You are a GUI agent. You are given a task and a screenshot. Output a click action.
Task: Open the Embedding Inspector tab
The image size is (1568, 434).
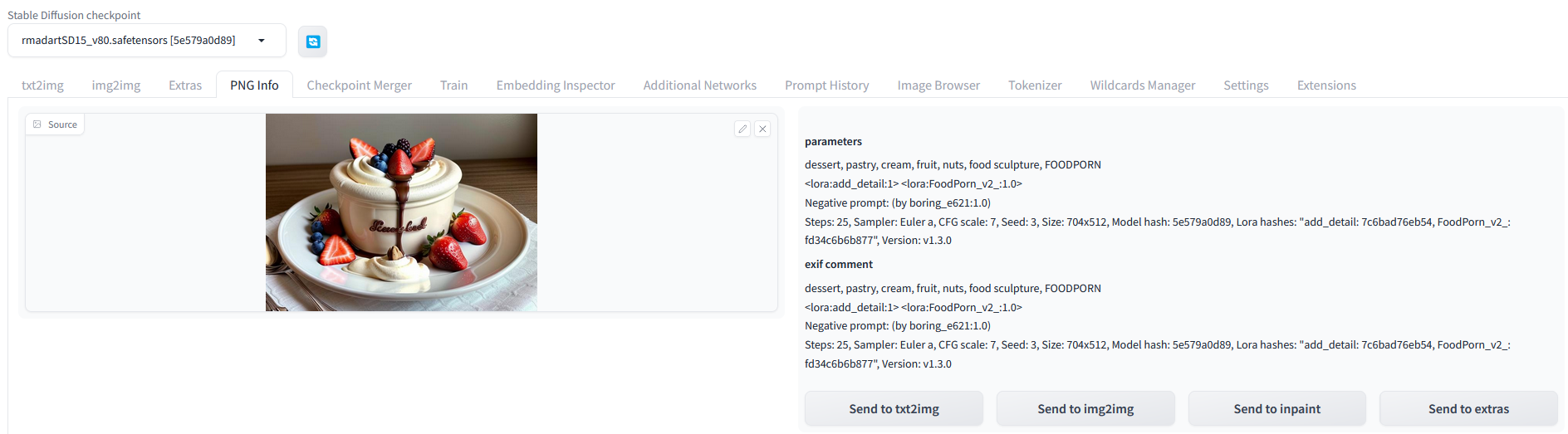pos(556,85)
